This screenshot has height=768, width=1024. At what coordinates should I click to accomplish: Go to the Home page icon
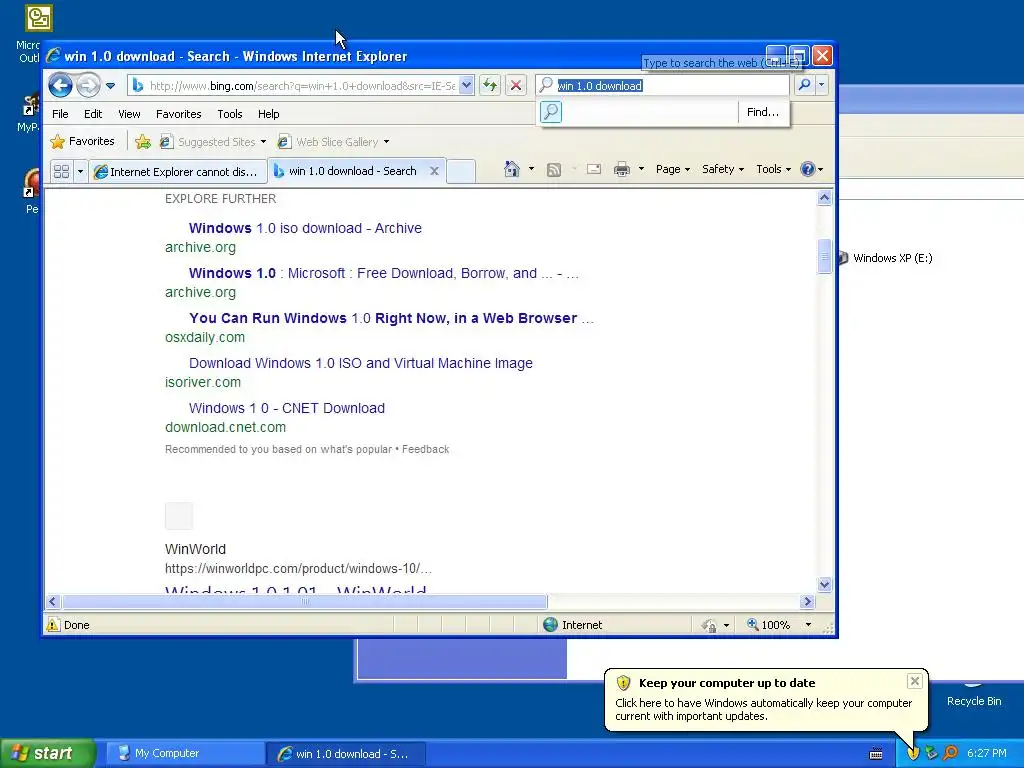point(511,169)
